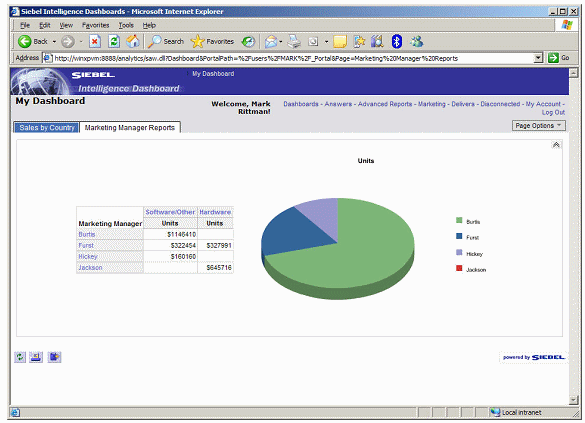585x423 pixels.
Task: Click the browser Back button
Action: coord(33,41)
